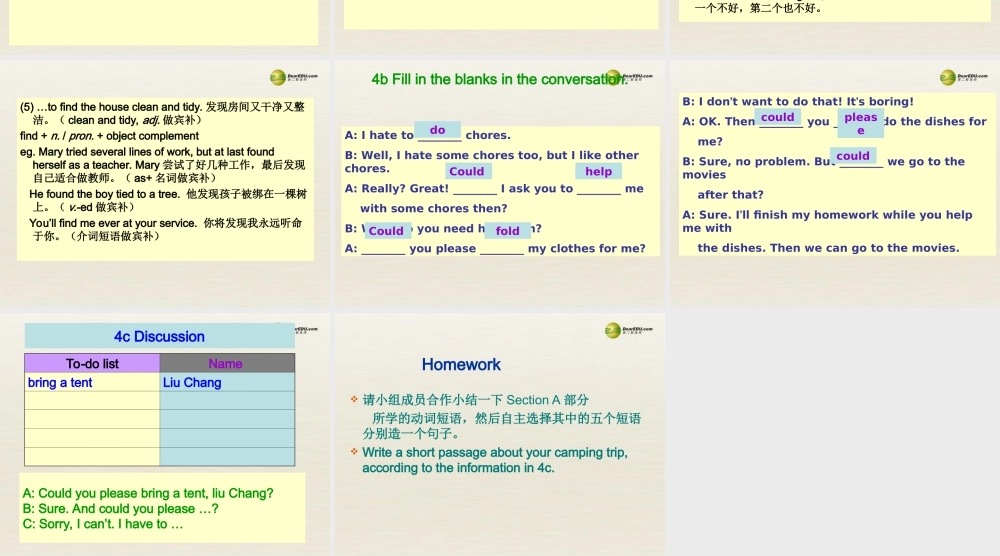Image resolution: width=1000 pixels, height=556 pixels.
Task: Click the 'bring a tent' table cell
Action: [92, 382]
